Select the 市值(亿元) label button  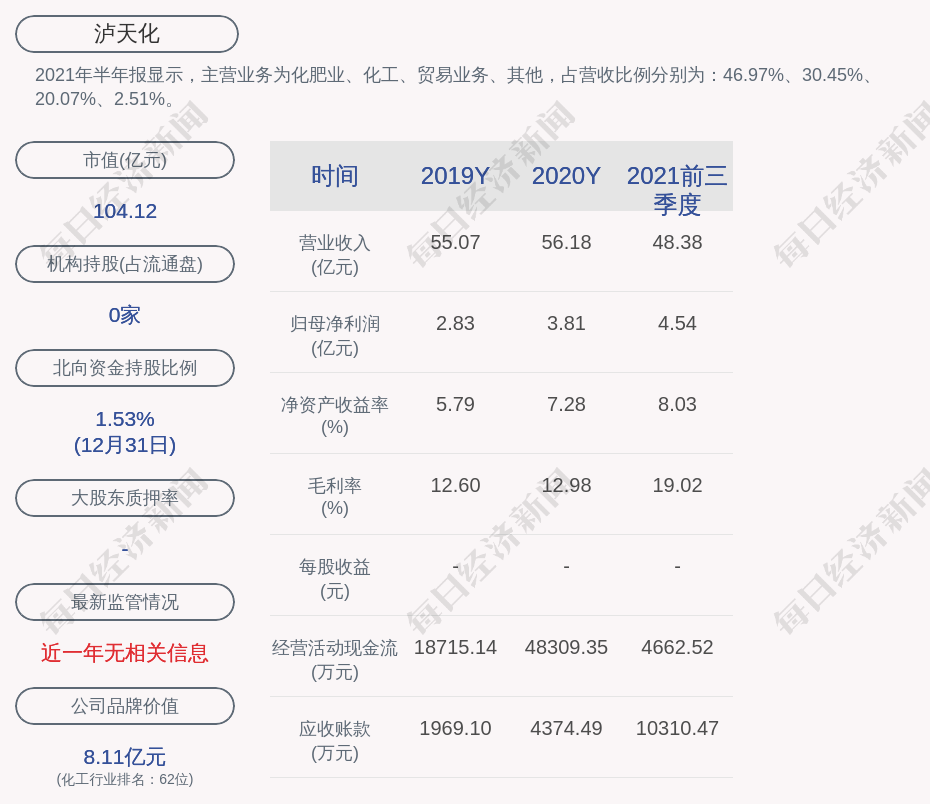(x=125, y=160)
